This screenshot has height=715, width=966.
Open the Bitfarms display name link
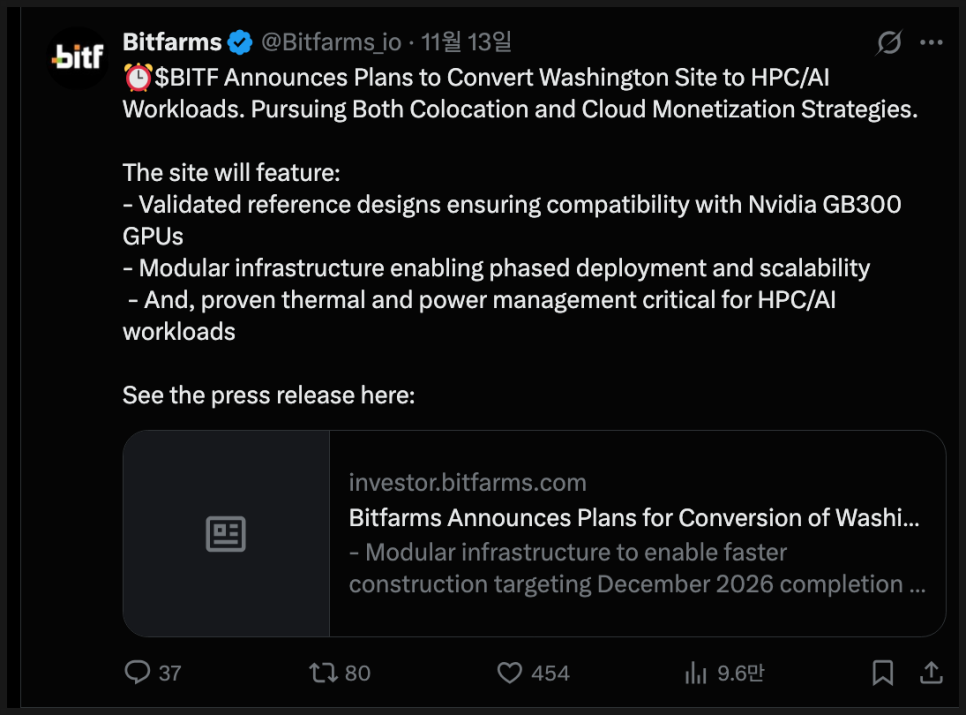[171, 42]
